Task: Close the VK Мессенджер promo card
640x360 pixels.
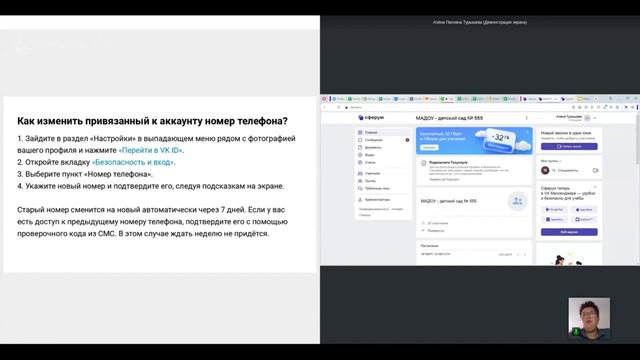Action: [595, 187]
